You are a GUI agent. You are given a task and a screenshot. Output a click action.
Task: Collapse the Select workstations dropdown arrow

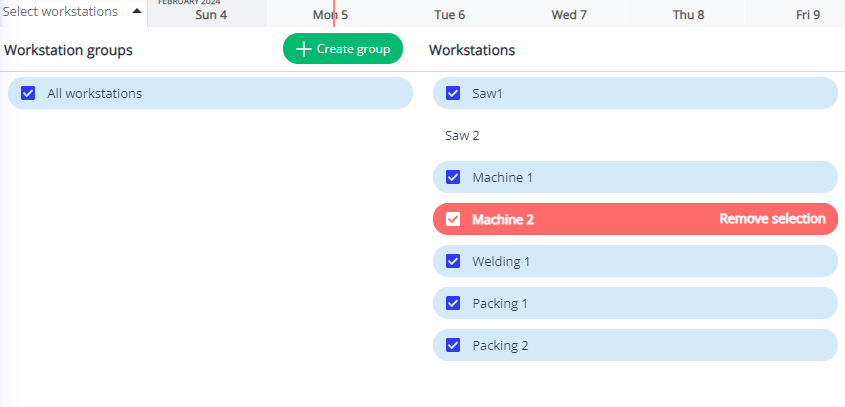point(137,12)
